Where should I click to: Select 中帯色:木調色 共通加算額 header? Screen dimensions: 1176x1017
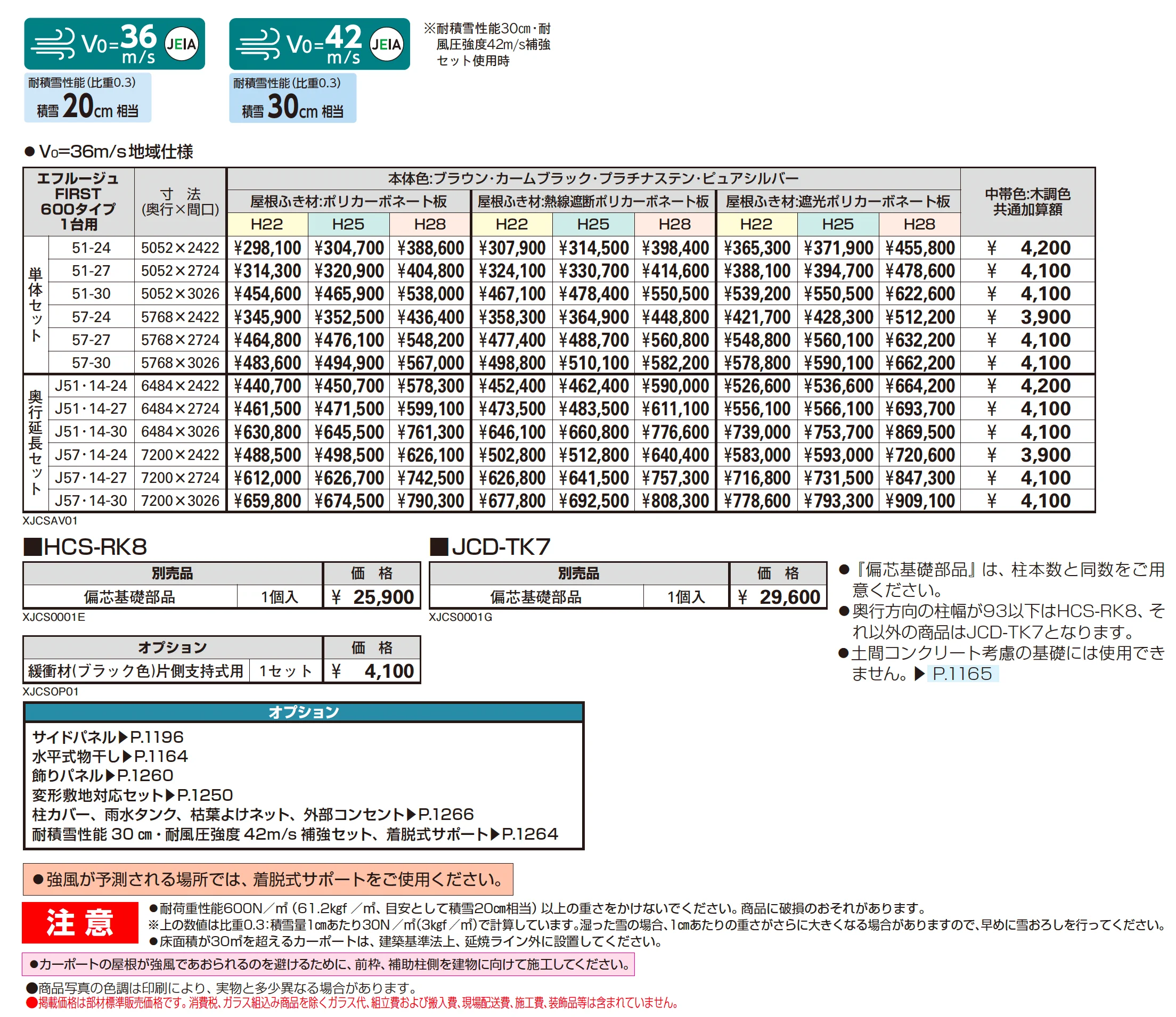(1028, 201)
